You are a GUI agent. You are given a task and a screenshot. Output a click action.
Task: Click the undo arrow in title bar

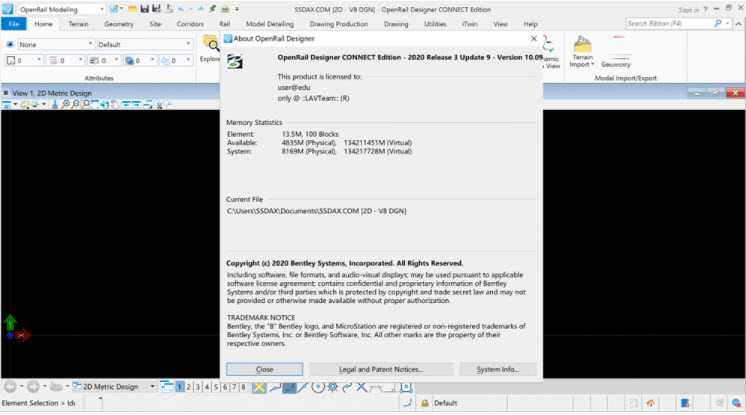coord(181,9)
